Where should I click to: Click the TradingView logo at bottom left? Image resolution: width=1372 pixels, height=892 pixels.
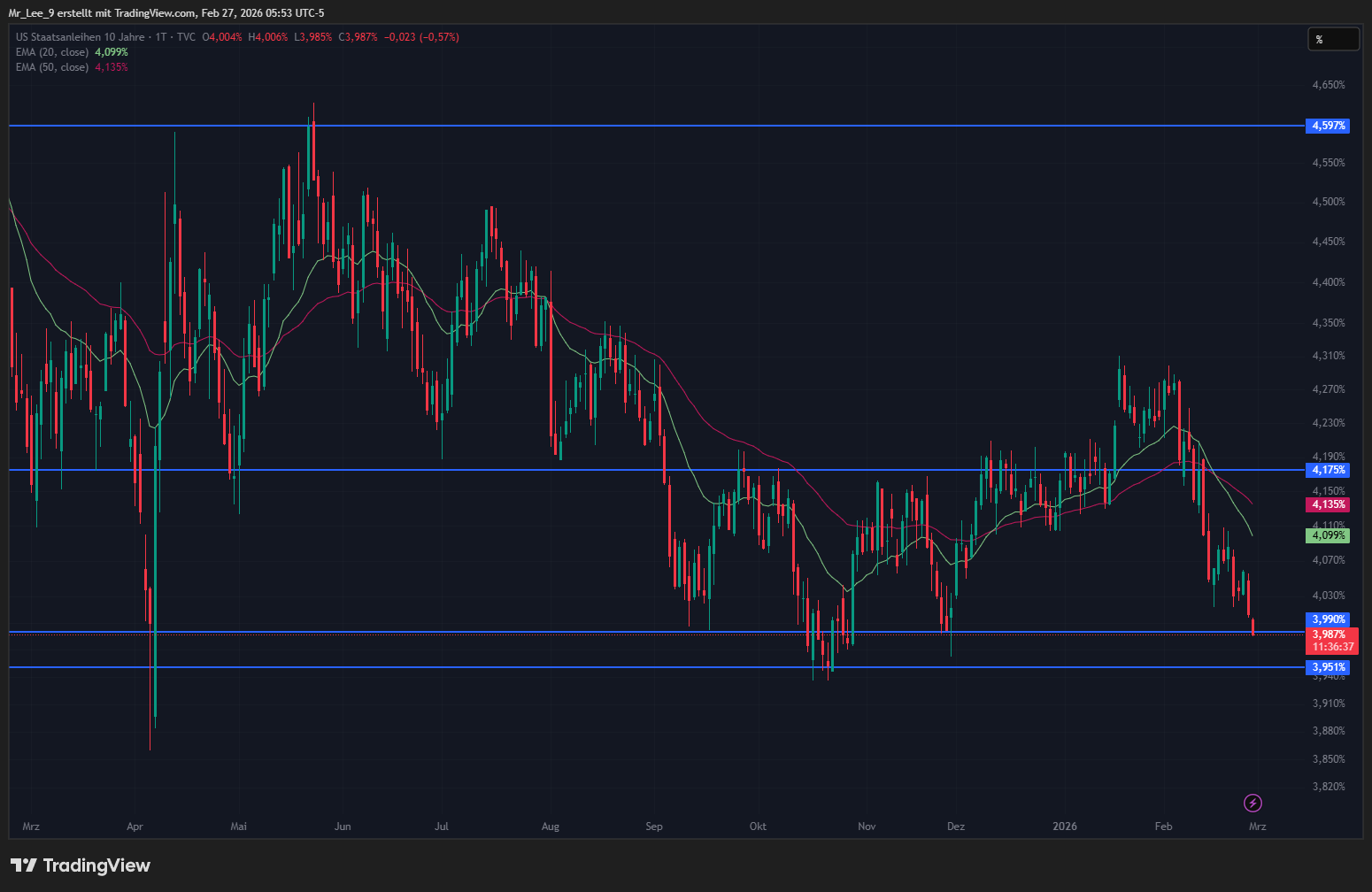[81, 865]
